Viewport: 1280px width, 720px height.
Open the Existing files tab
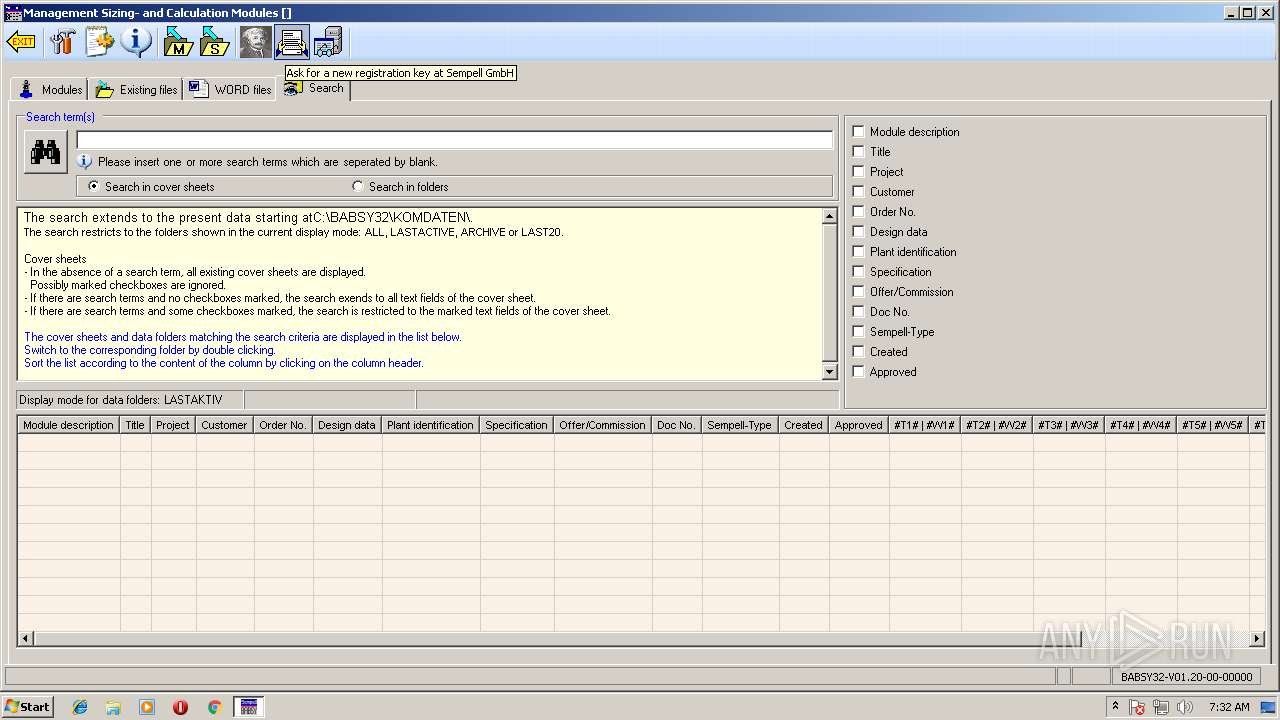[136, 89]
